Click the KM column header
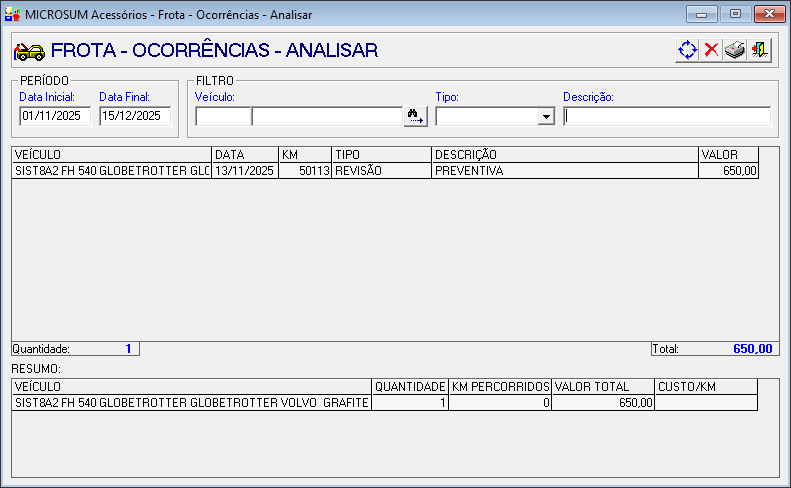The width and height of the screenshot is (791, 488). pyautogui.click(x=305, y=154)
